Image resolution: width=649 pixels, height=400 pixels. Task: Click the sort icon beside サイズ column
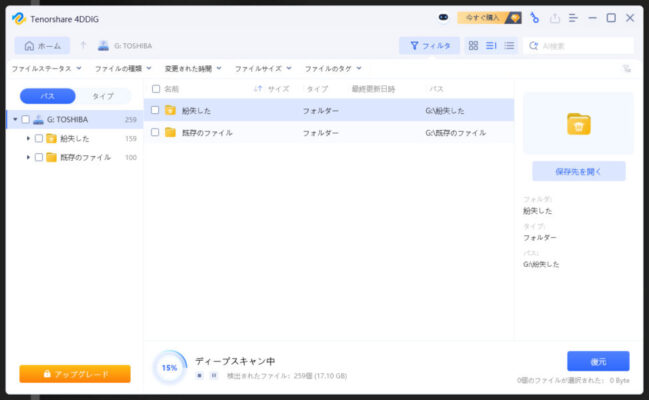tap(258, 89)
